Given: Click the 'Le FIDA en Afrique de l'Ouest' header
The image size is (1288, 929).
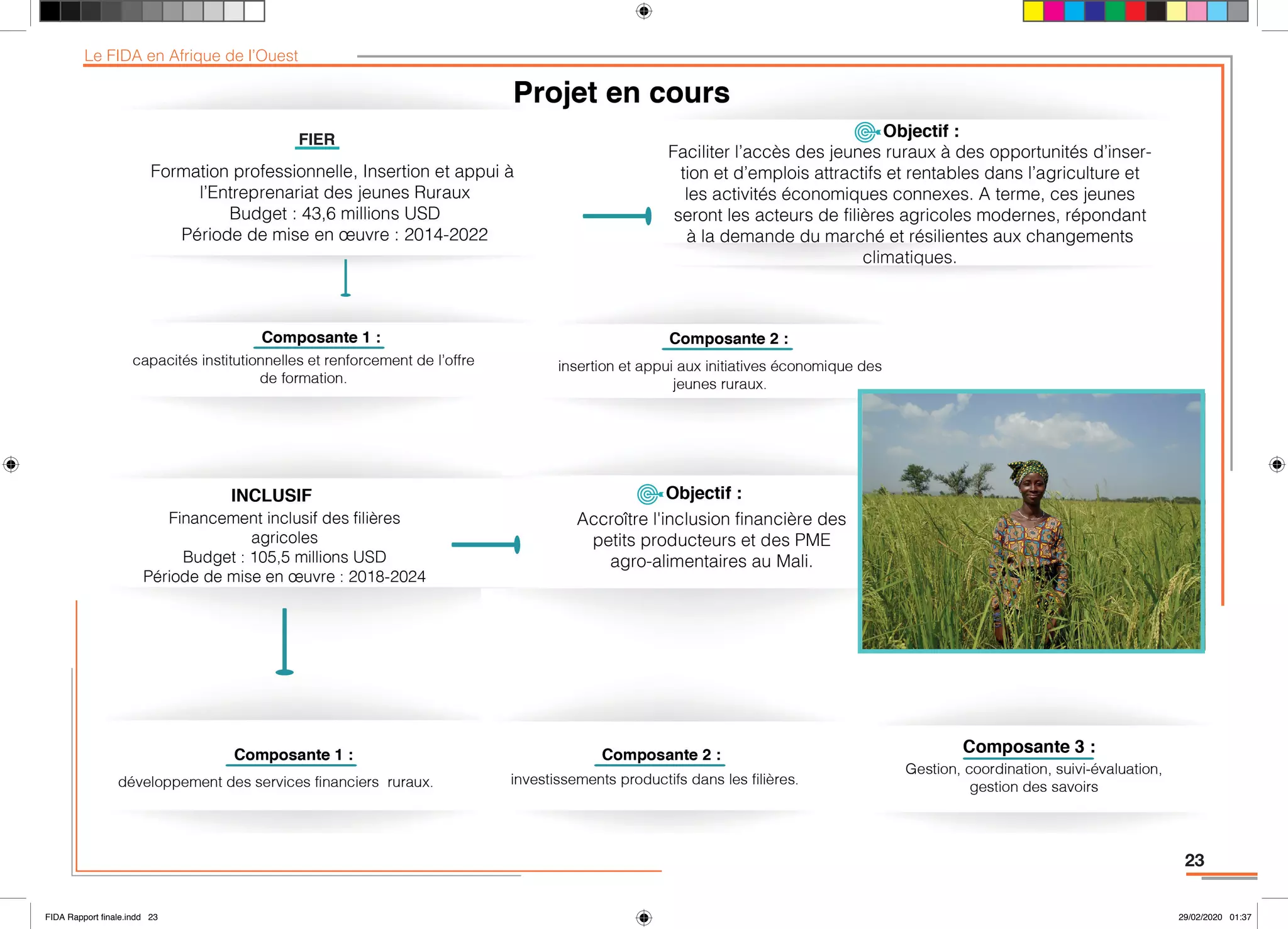Looking at the screenshot, I should 191,55.
